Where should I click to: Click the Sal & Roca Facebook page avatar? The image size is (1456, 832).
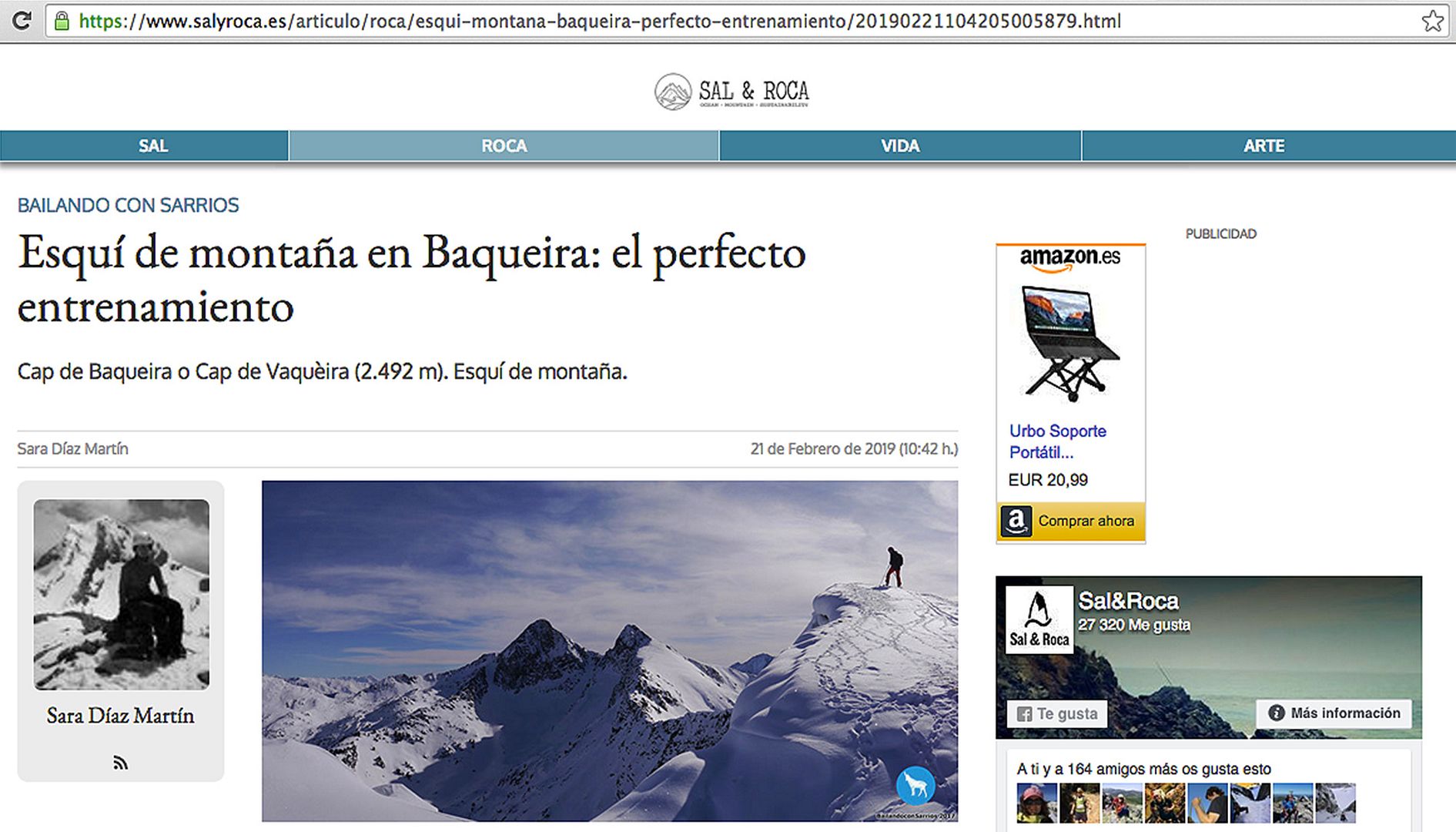(x=1039, y=619)
